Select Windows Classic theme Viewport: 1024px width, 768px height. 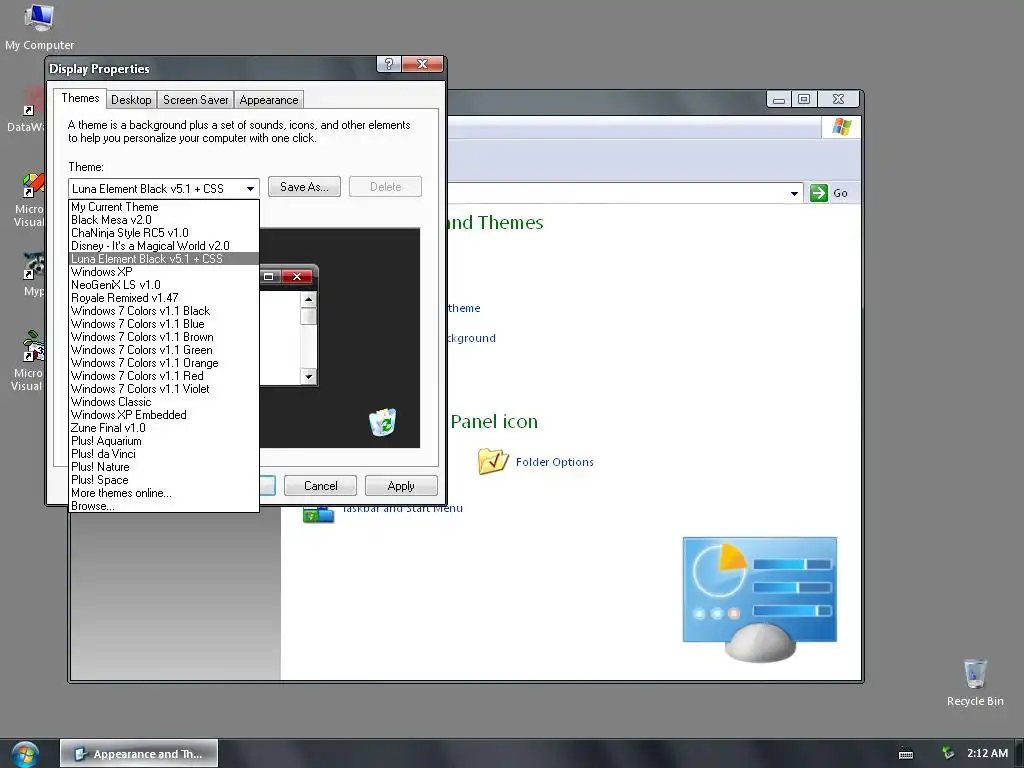click(x=164, y=402)
